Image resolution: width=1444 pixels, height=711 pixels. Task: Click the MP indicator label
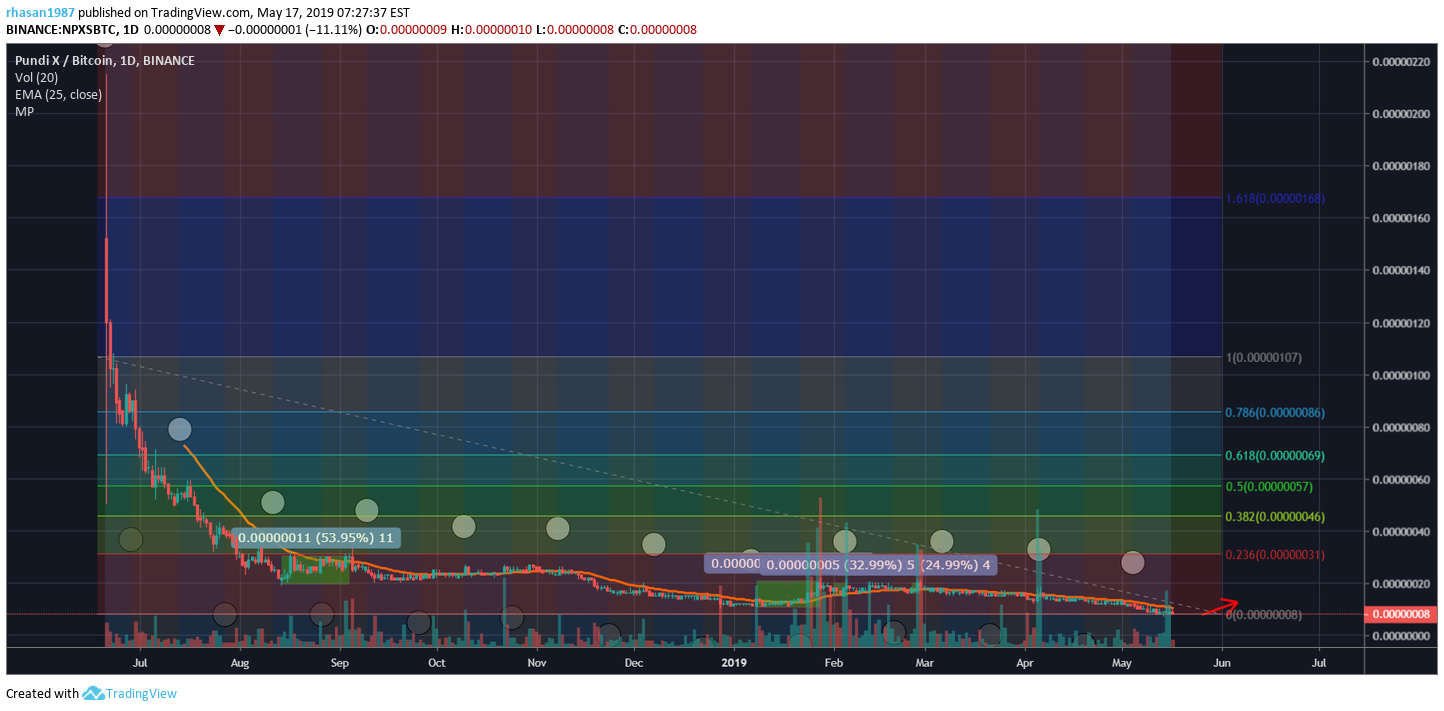24,111
